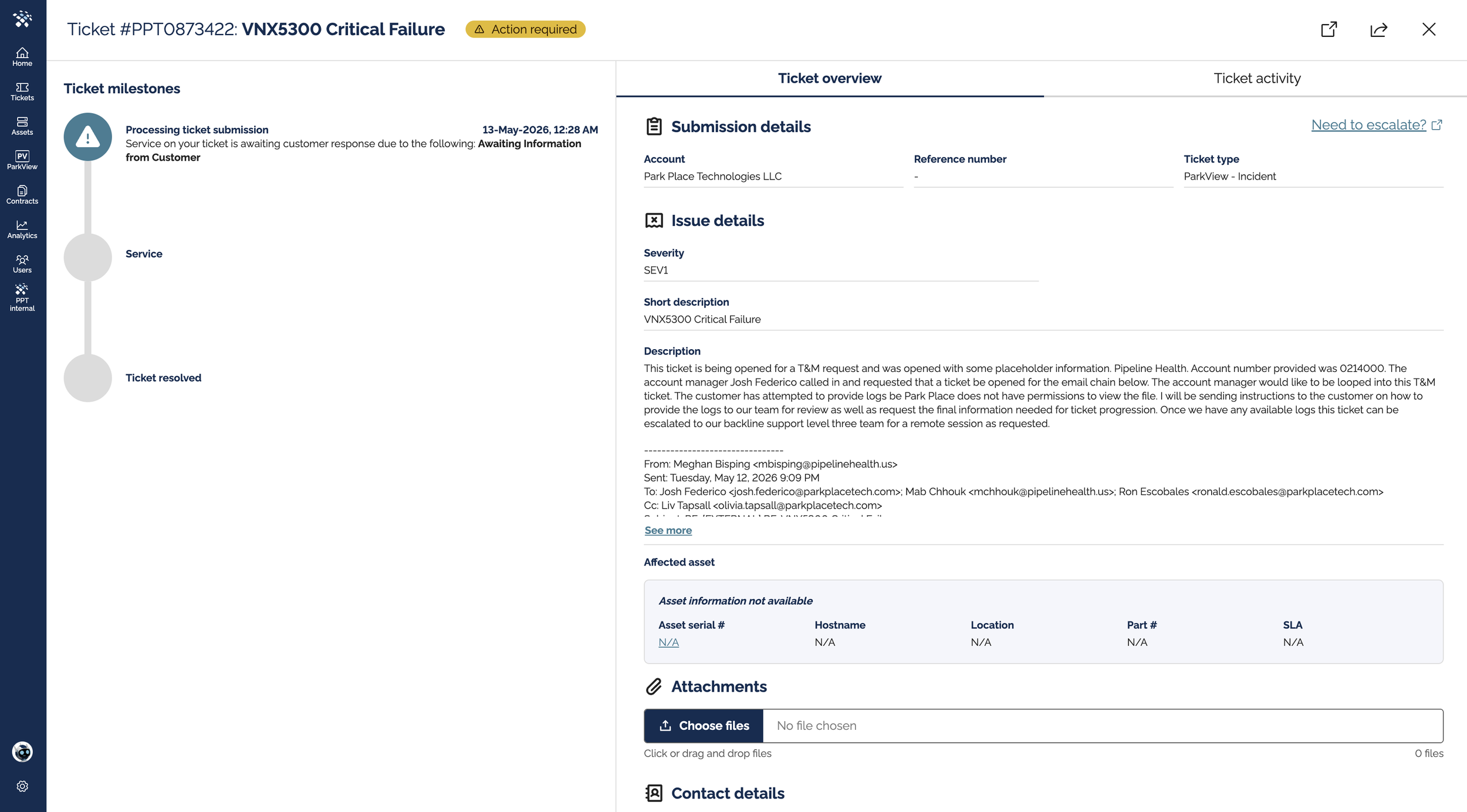This screenshot has width=1467, height=812.
Task: Open ticket in new window icon
Action: click(1329, 29)
